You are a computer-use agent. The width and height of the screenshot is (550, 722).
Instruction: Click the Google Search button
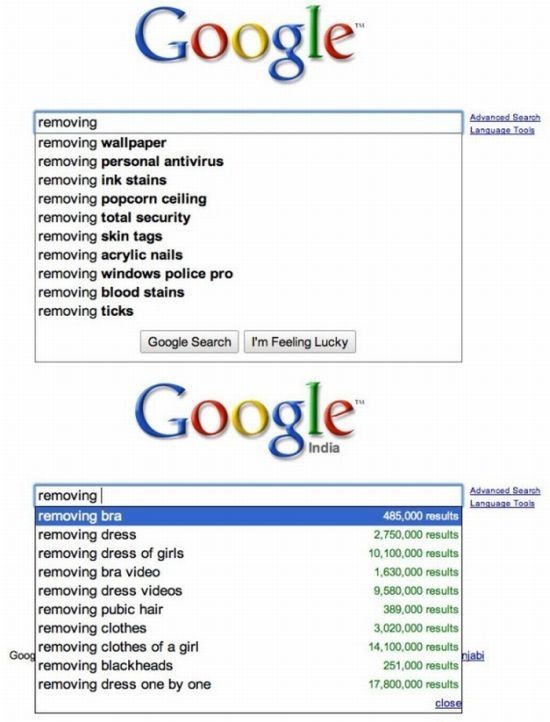pos(189,342)
